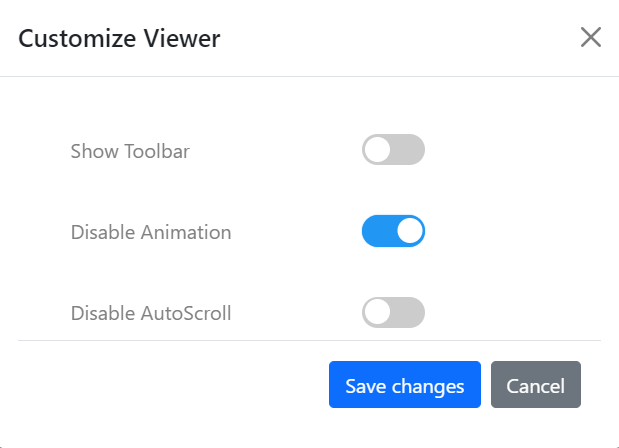Click the Save changes button

[404, 385]
